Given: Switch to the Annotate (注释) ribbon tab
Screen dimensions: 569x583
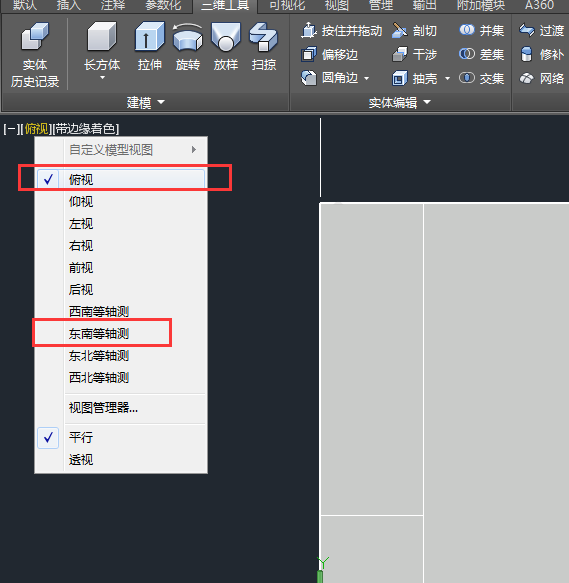Looking at the screenshot, I should point(113,5).
